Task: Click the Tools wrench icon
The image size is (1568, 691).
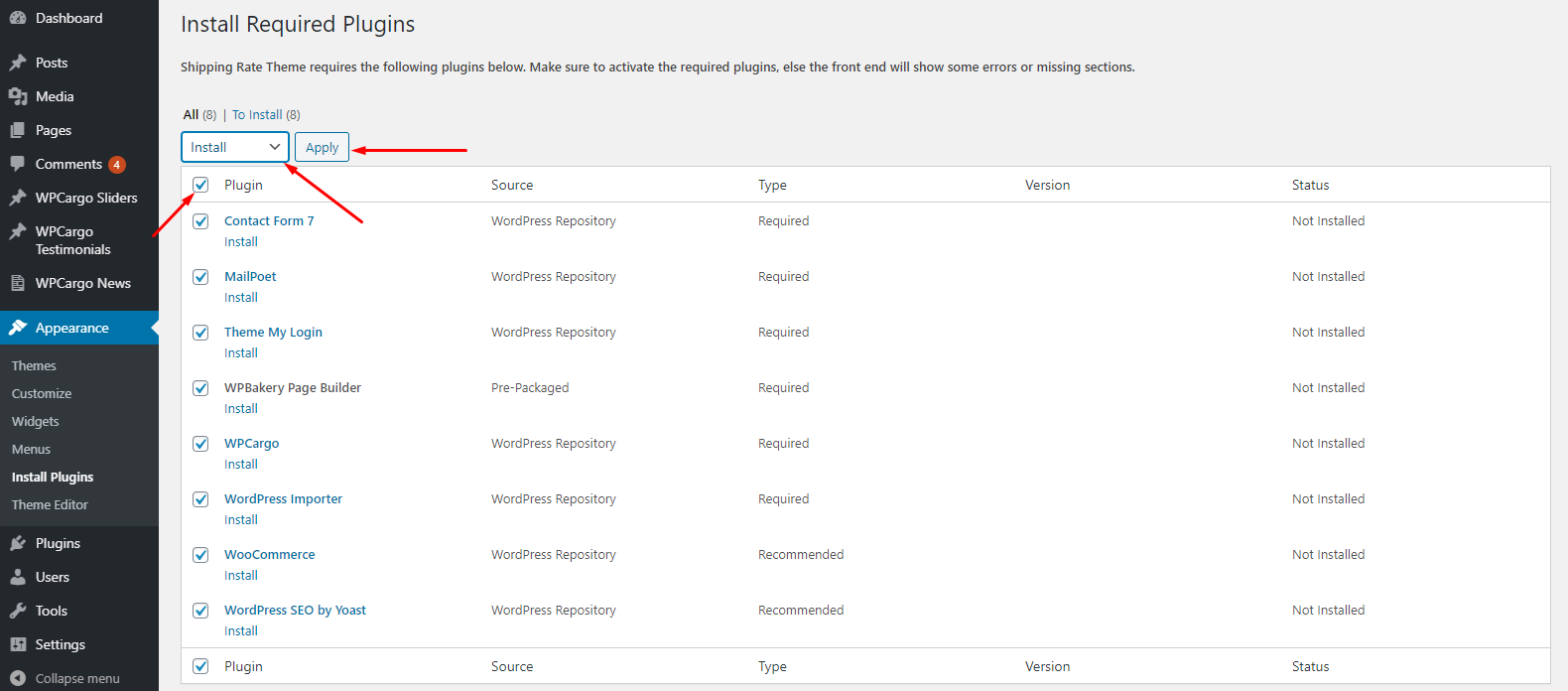Action: 18,611
